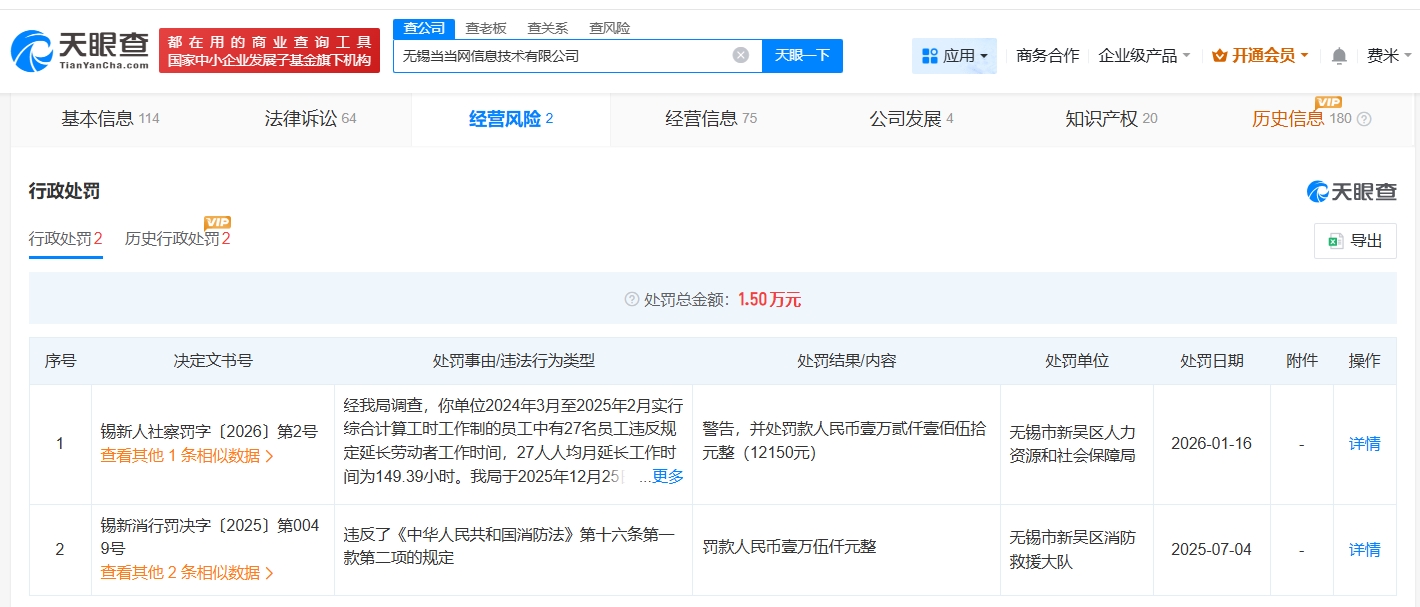Open the 应用 apps dropdown
1420x607 pixels.
point(954,56)
